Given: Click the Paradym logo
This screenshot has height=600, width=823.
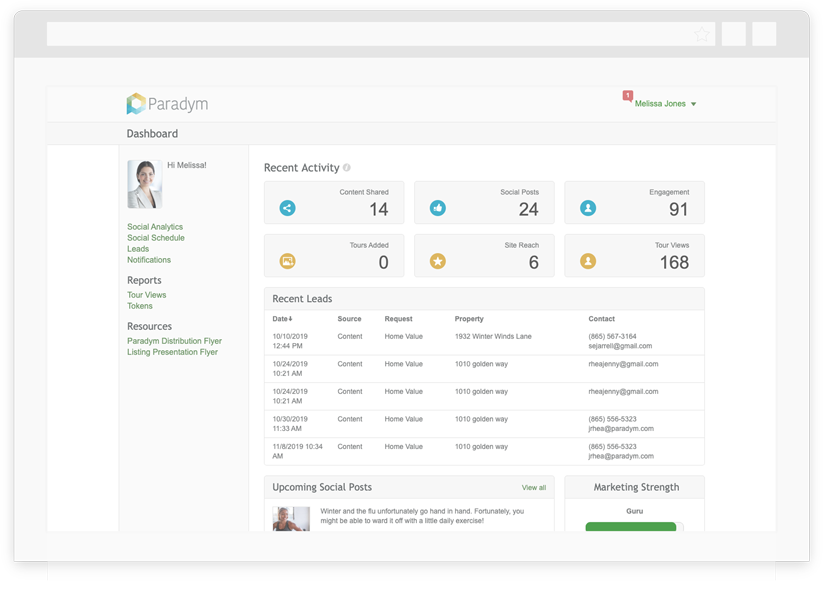Looking at the screenshot, I should click(x=167, y=103).
